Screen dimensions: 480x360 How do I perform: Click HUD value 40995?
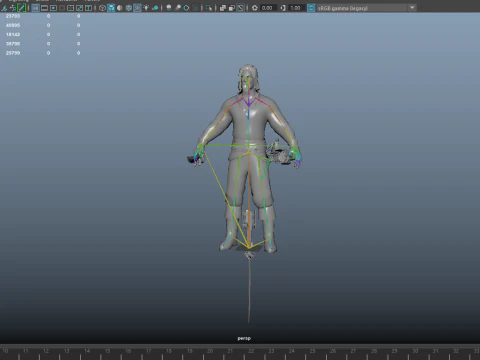13,25
